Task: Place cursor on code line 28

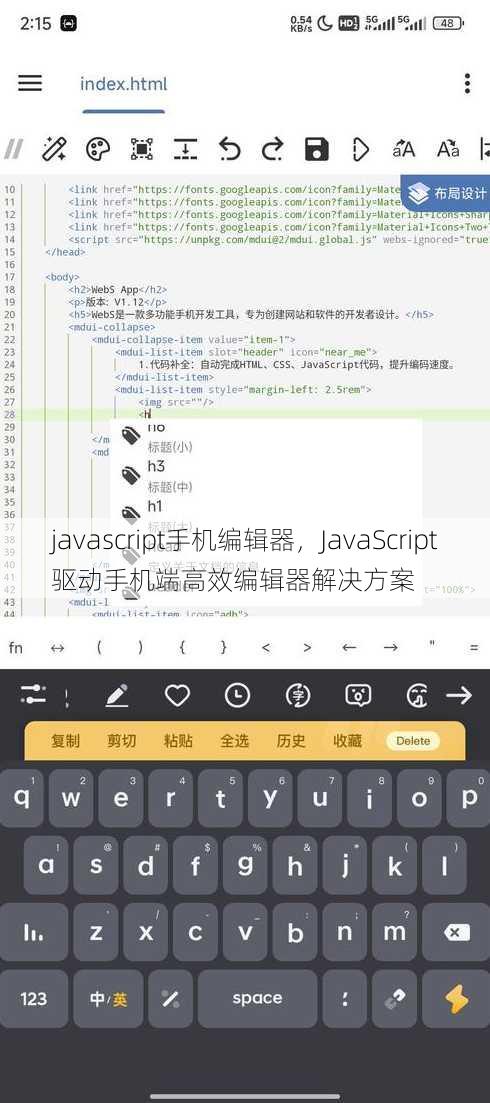Action: click(x=245, y=414)
